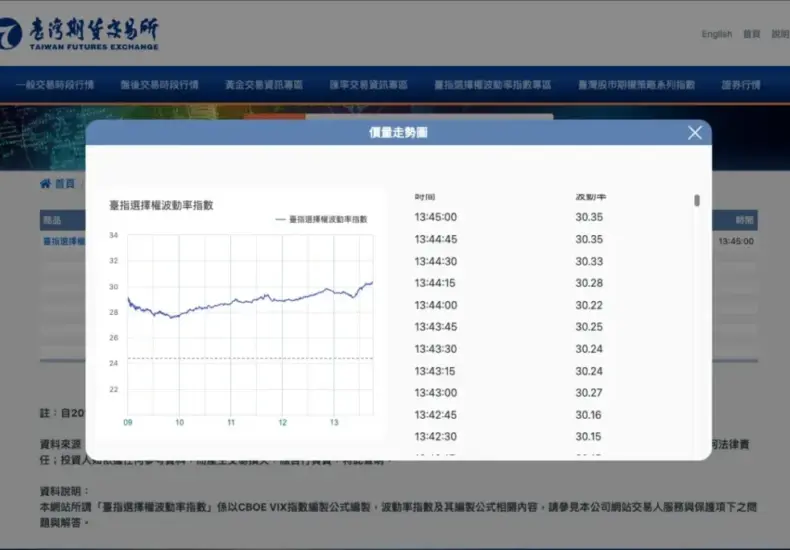
Task: Click the 10 hour label on chart axis
Action: click(179, 423)
